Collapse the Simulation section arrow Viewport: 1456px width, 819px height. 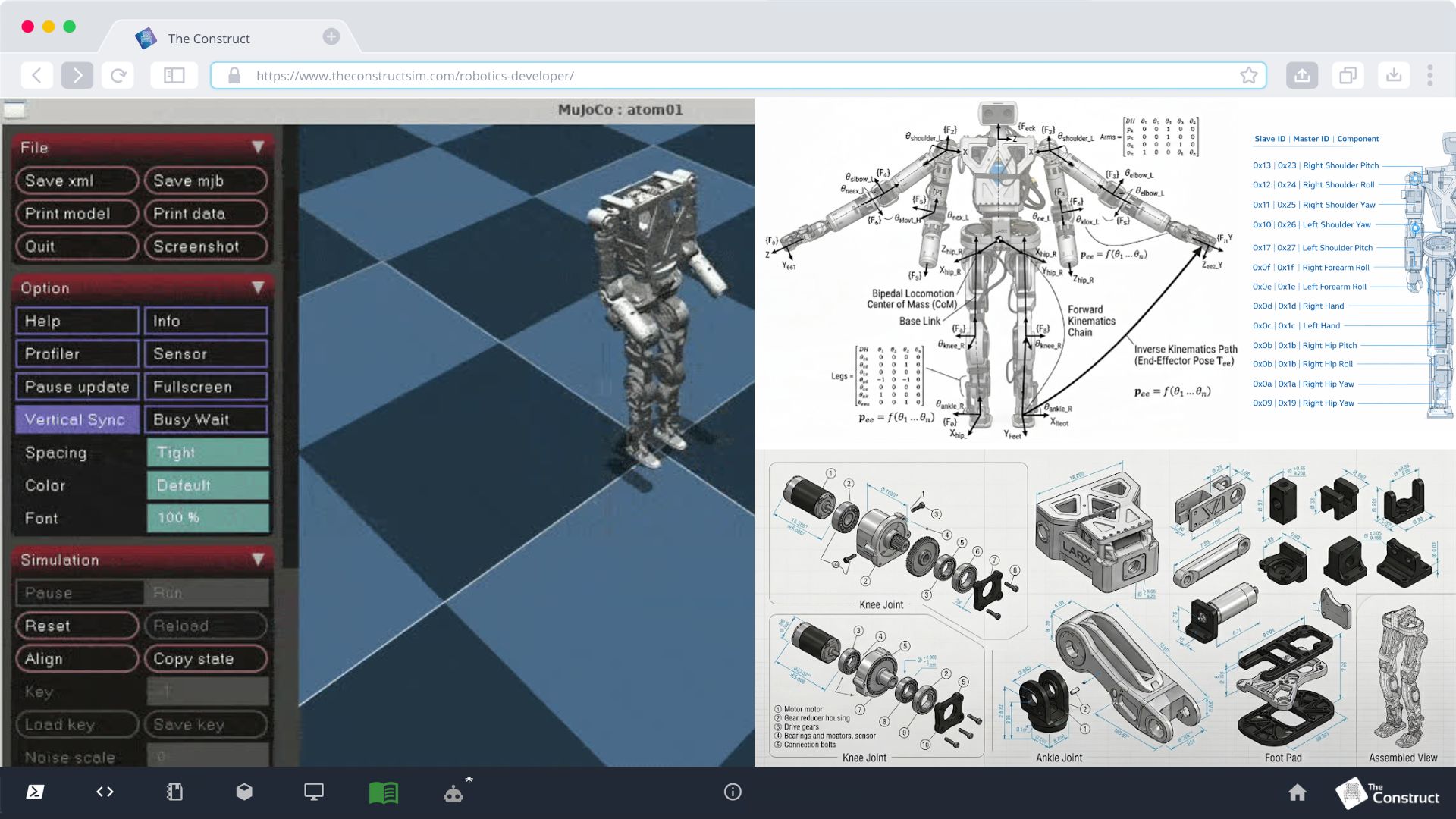click(x=258, y=560)
